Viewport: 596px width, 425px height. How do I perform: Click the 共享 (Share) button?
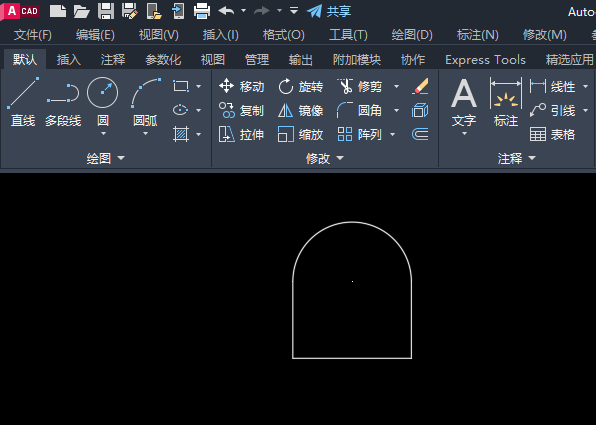[x=329, y=11]
